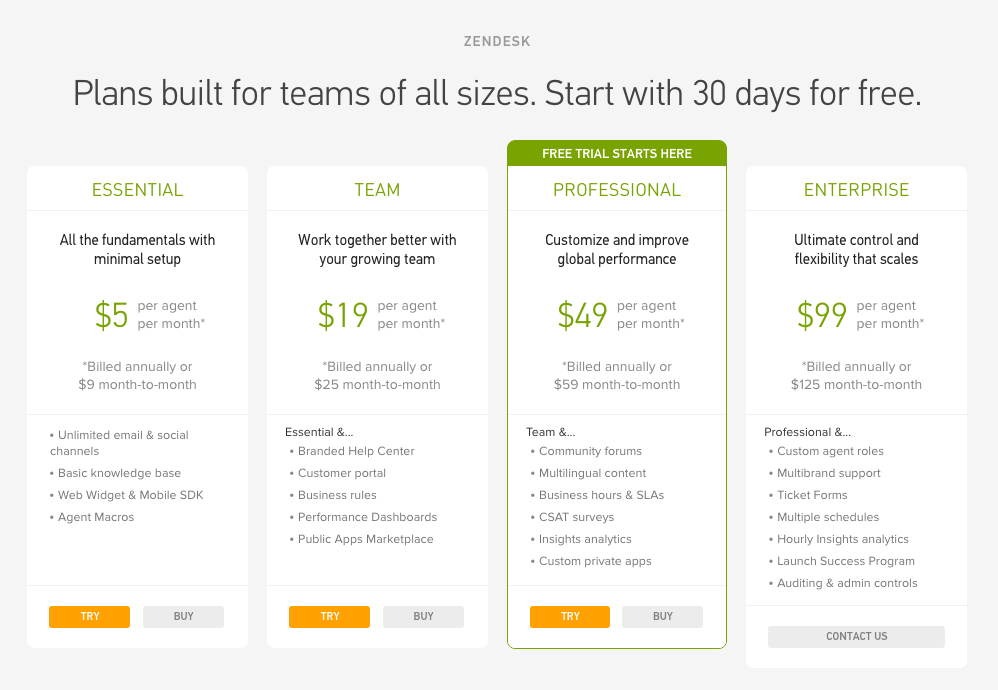Click the $49 Professional price
This screenshot has width=998, height=690.
tap(583, 315)
